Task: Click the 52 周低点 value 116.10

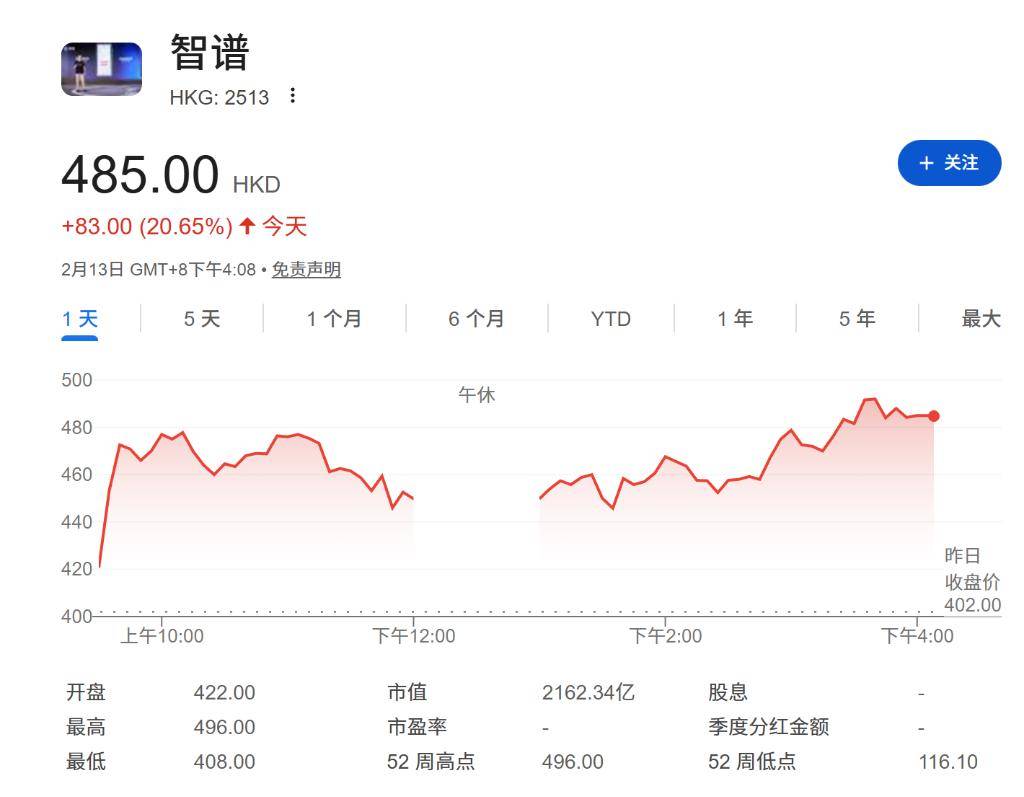Action: (947, 762)
